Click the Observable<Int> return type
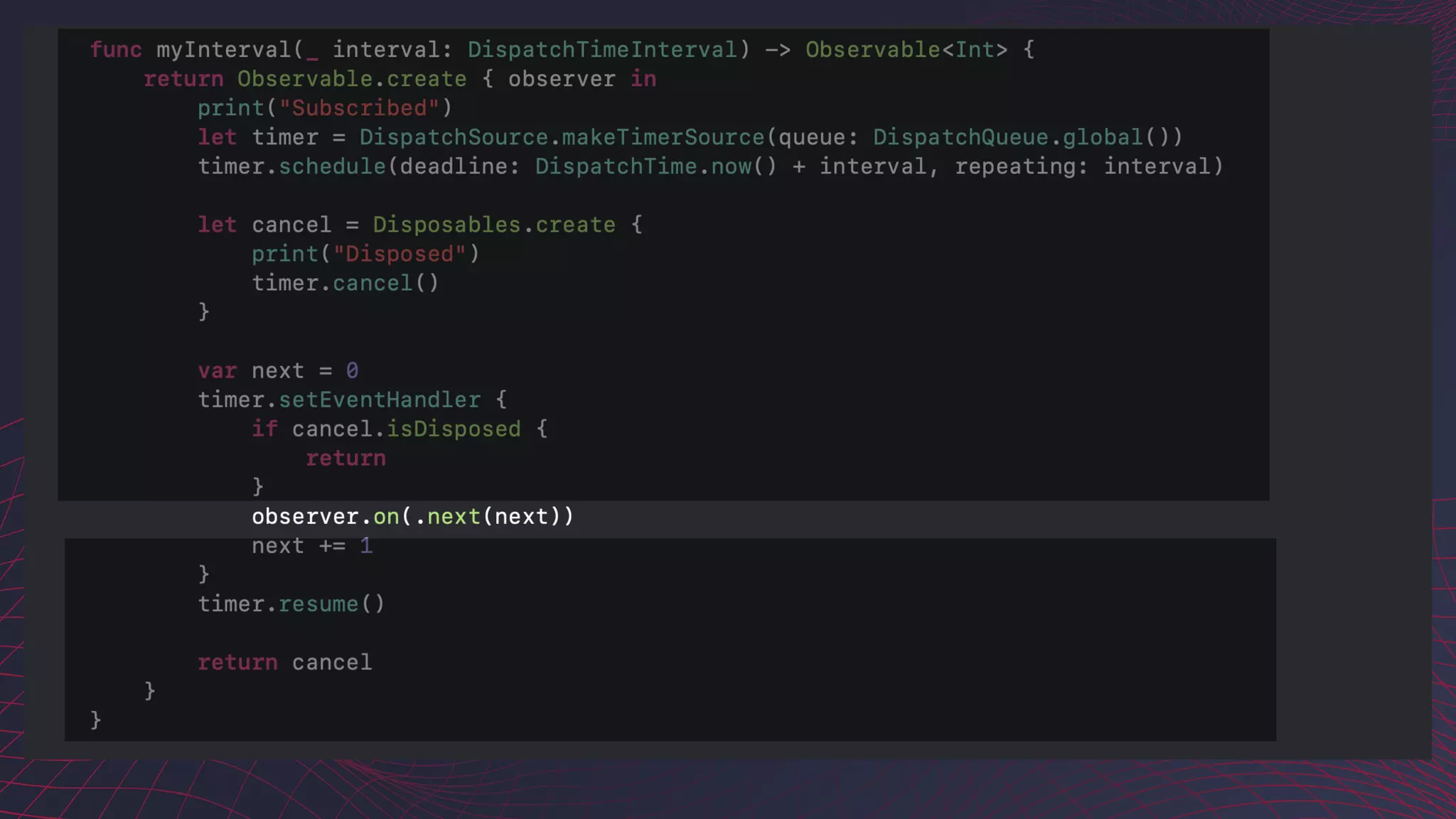 pyautogui.click(x=906, y=50)
